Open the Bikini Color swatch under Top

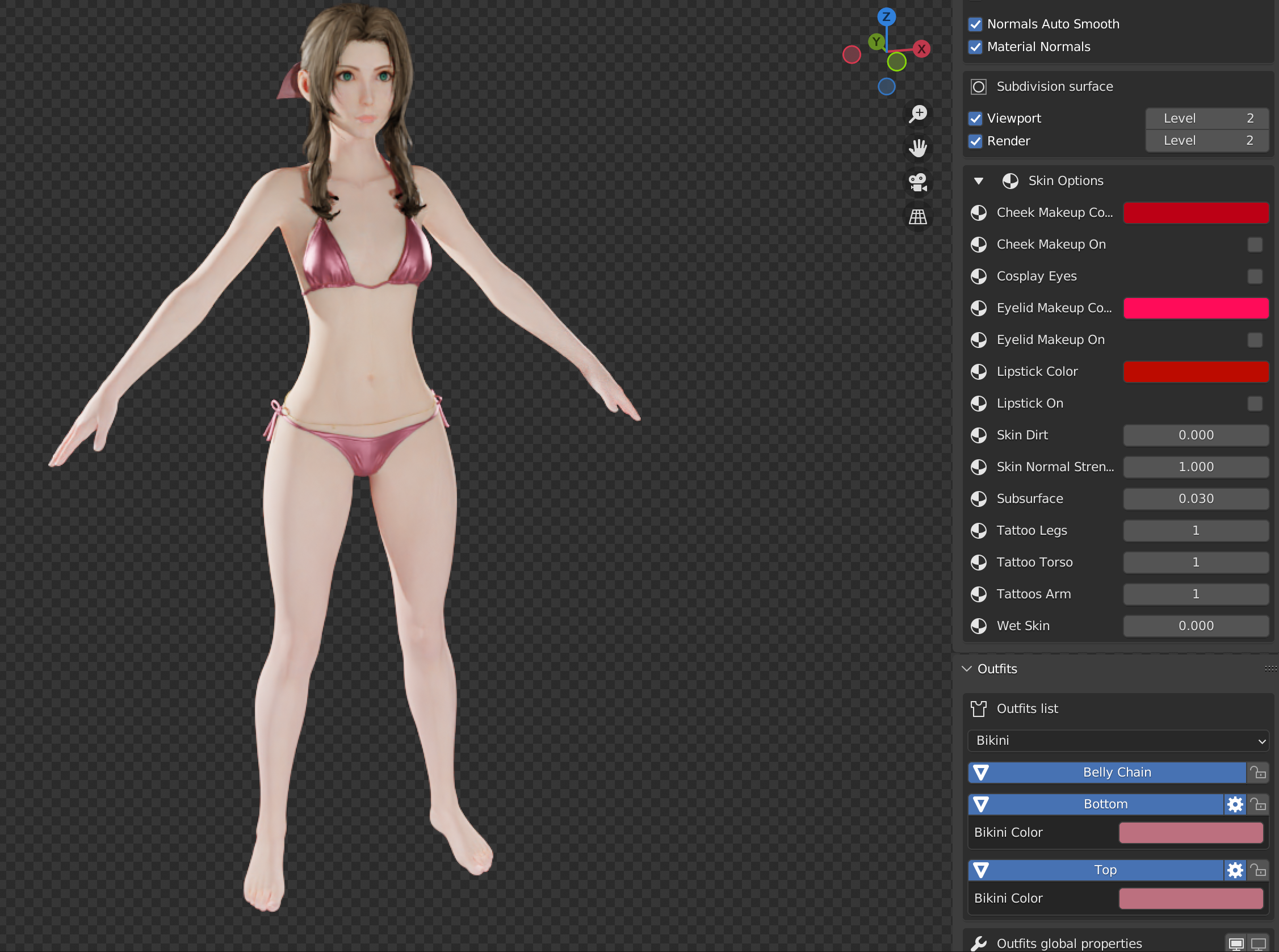1191,899
